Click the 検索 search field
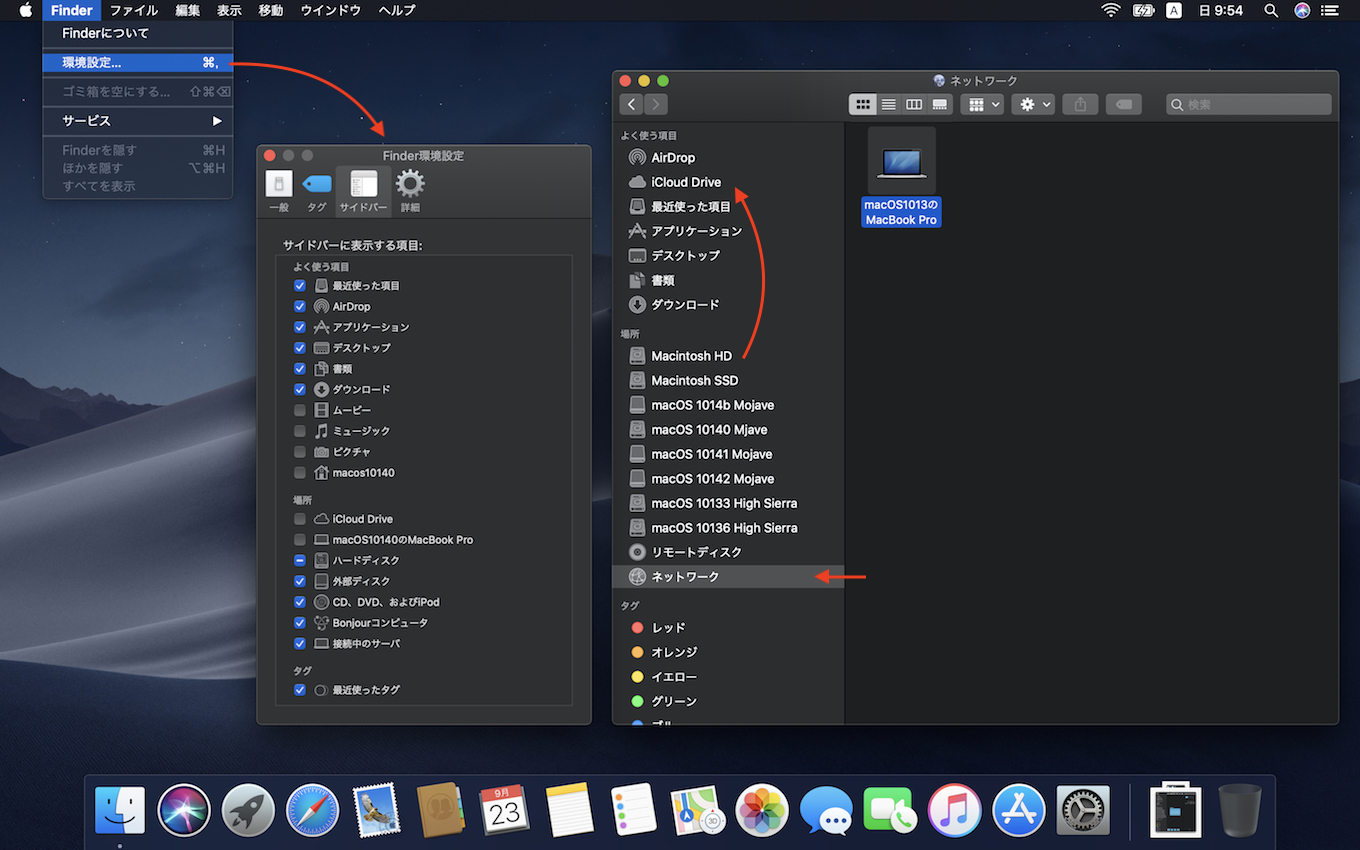This screenshot has width=1360, height=850. pos(1249,104)
